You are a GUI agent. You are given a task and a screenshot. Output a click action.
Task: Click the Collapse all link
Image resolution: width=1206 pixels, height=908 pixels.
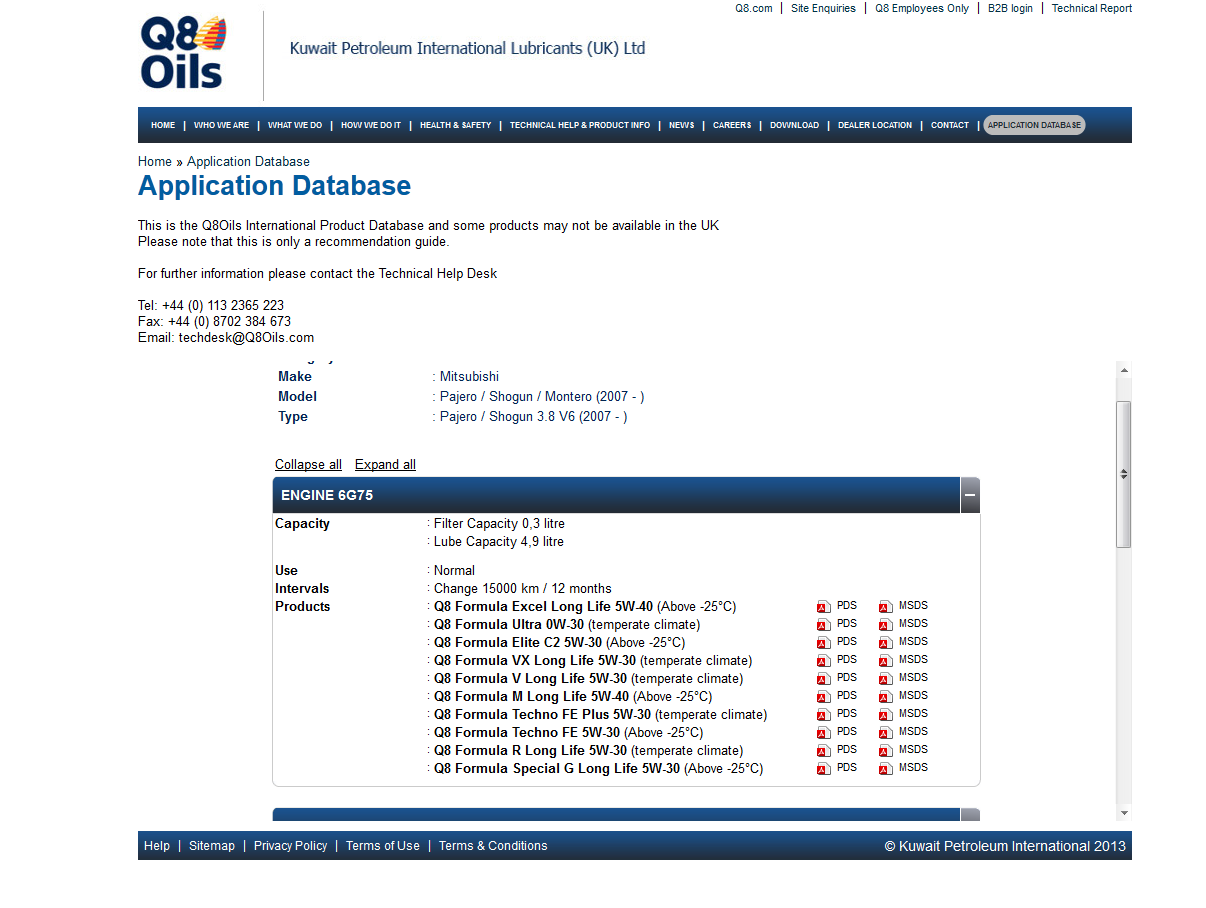tap(308, 465)
